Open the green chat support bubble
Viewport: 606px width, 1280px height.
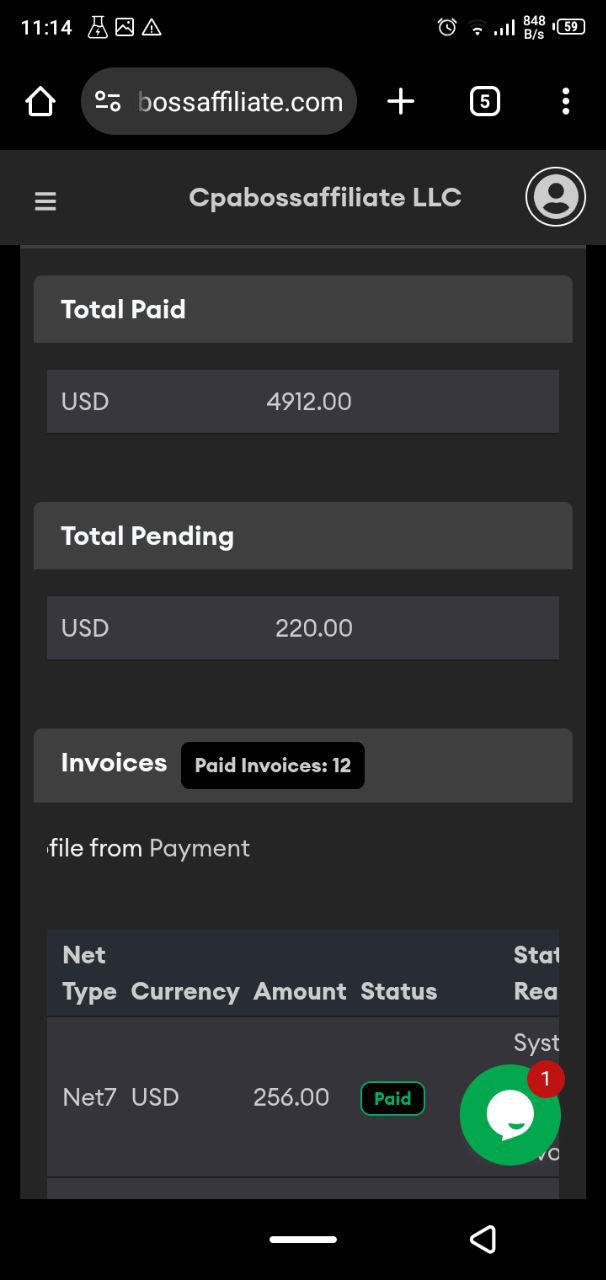[510, 1115]
